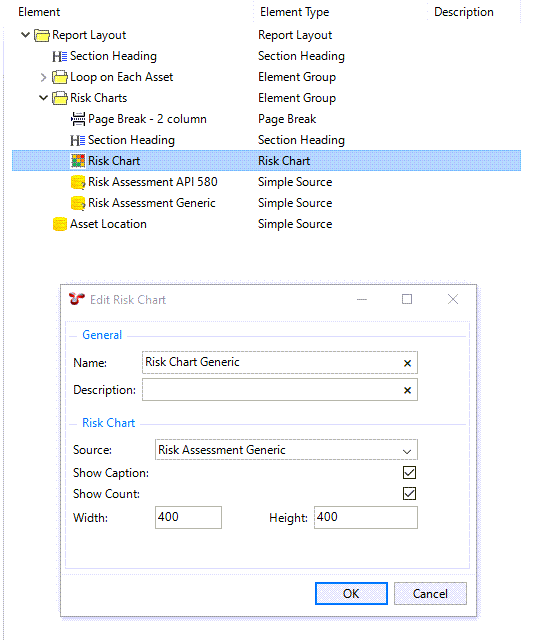The width and height of the screenshot is (535, 640).
Task: Click the colored Risk Chart grid icon
Action: pos(78,161)
